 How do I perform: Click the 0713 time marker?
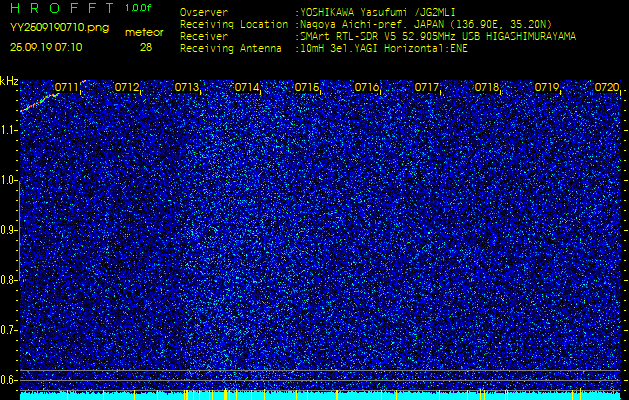(x=187, y=87)
